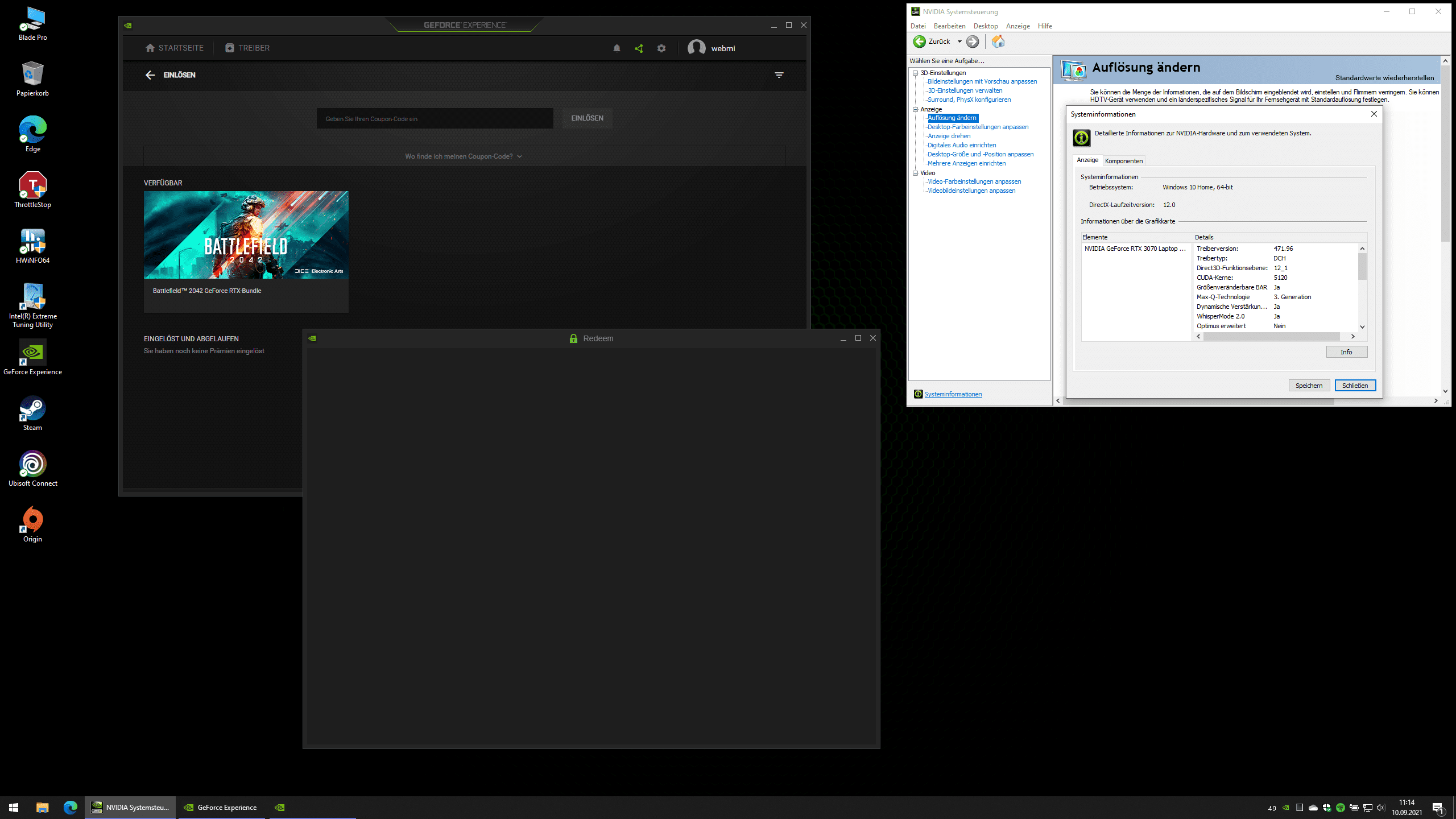This screenshot has height=819, width=1456.
Task: Click the Speichern button
Action: tap(1309, 386)
